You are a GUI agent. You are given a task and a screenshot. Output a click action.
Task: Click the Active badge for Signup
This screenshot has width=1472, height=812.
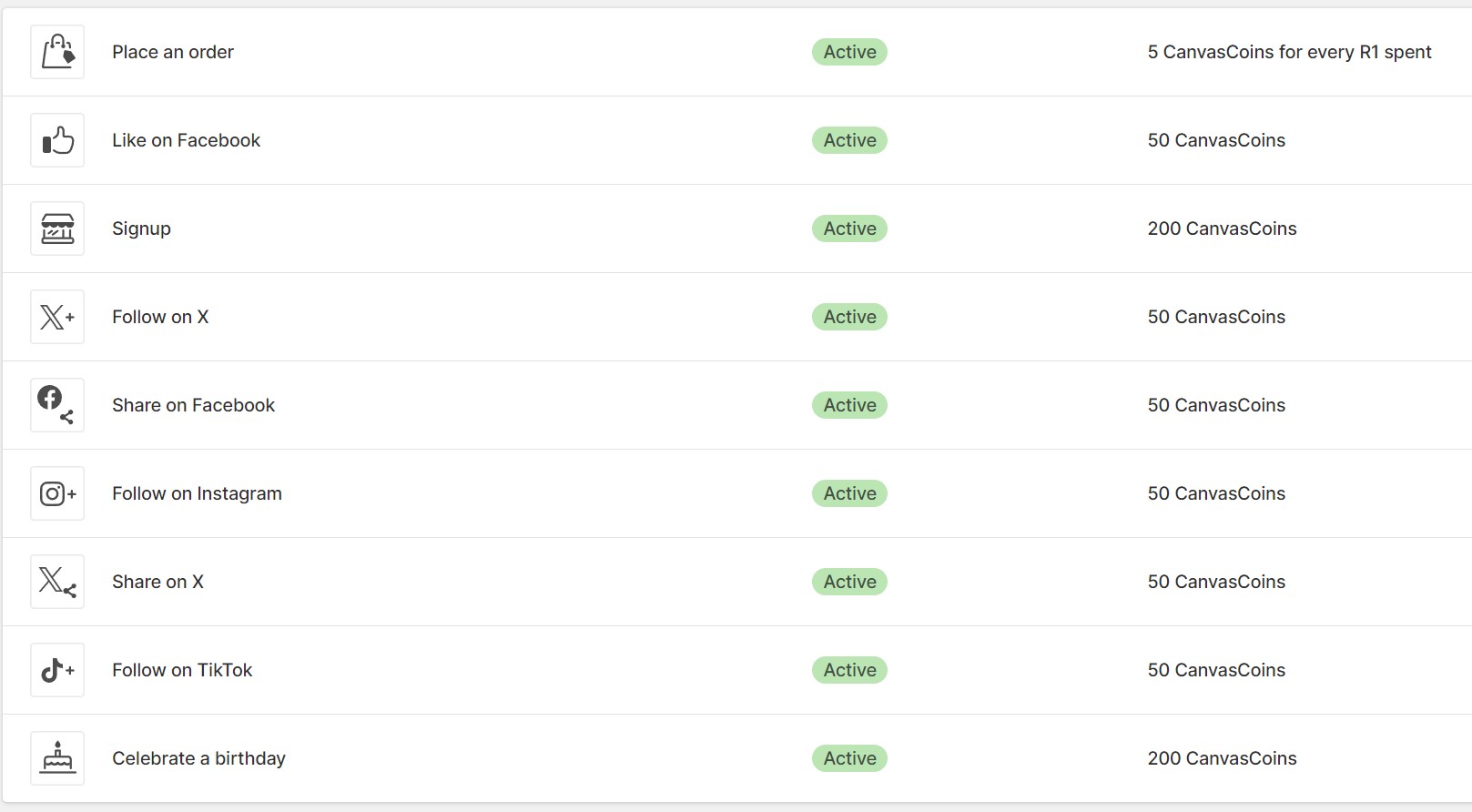pos(849,228)
